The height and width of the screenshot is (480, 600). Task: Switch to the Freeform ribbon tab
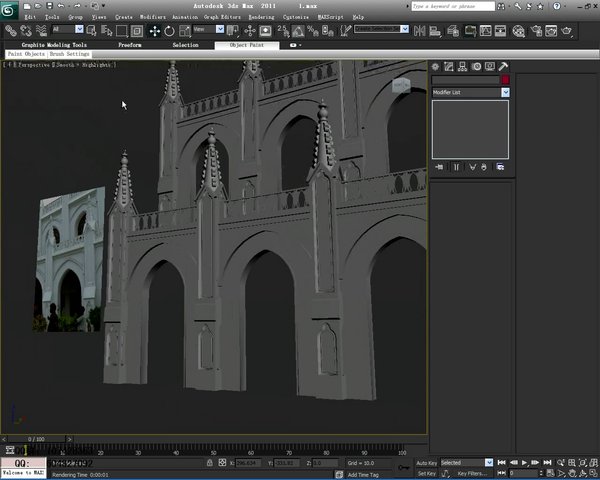[x=130, y=45]
